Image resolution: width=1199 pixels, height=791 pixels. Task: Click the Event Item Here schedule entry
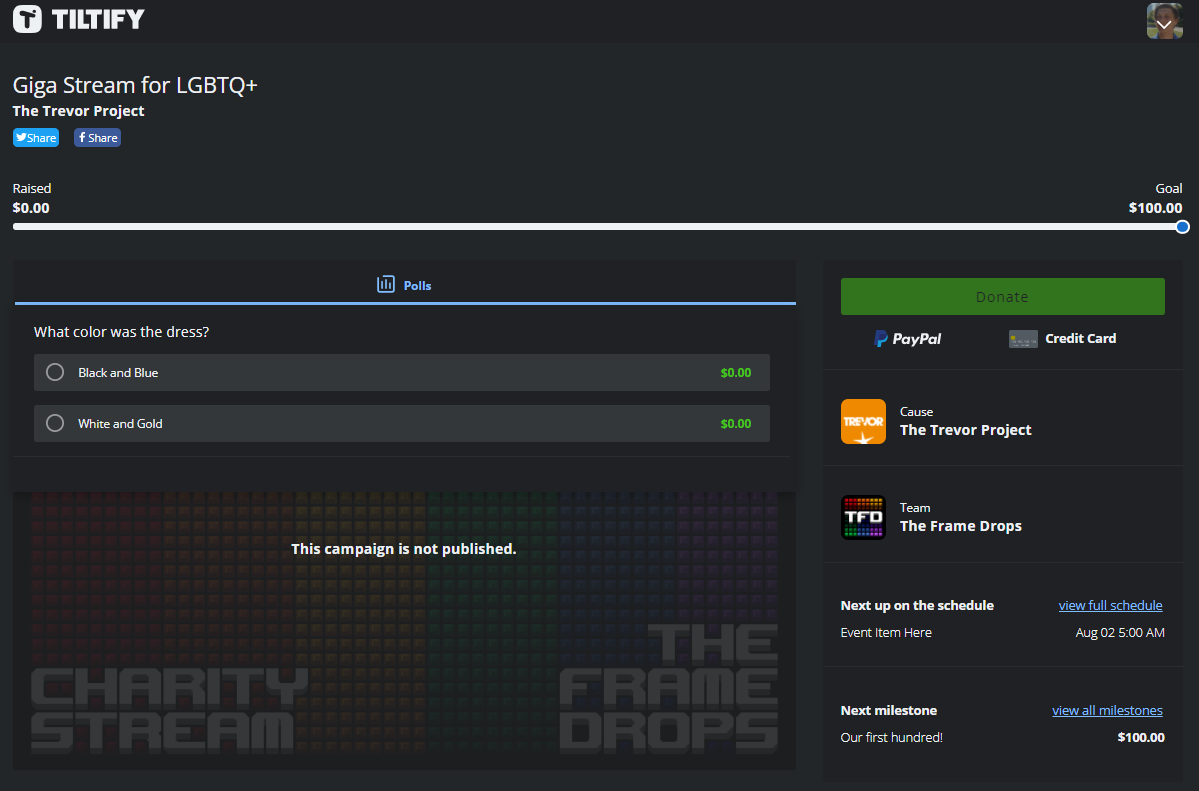(x=886, y=633)
